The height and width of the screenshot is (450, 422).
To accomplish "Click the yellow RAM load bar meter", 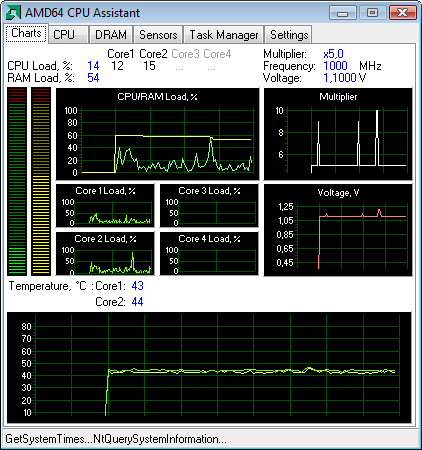I will tap(41, 181).
